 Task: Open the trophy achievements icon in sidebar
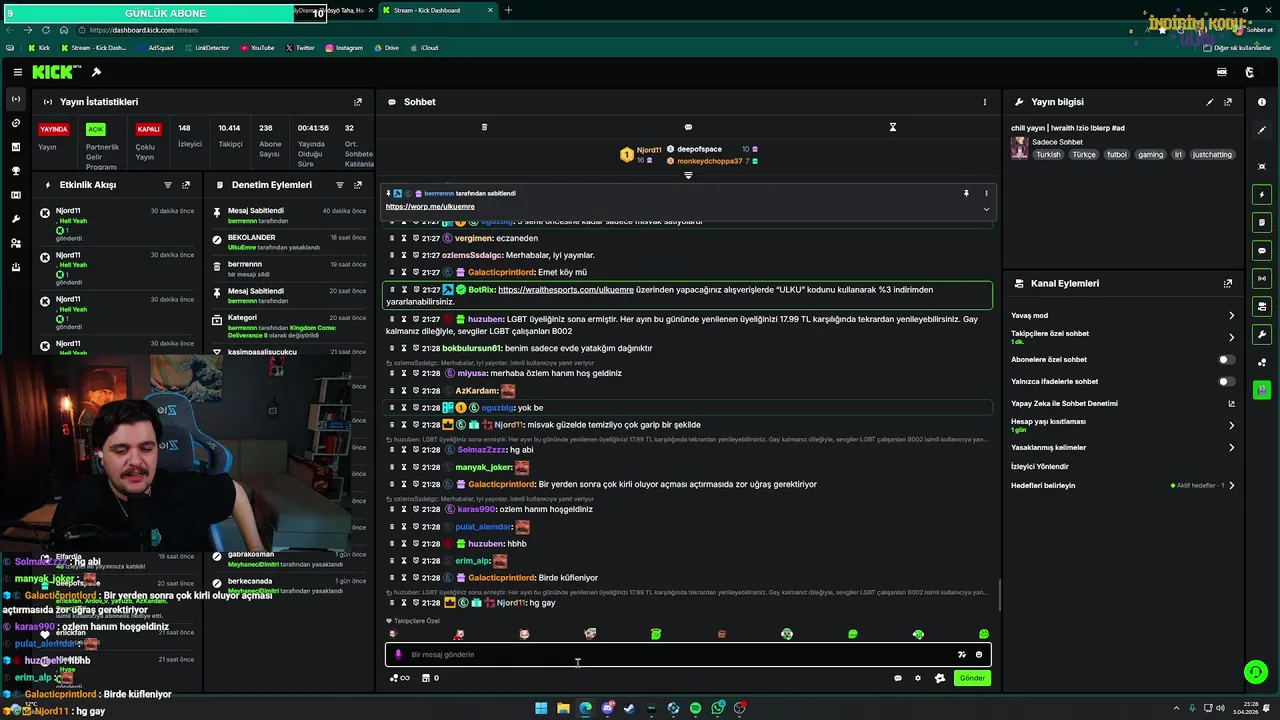[15, 171]
